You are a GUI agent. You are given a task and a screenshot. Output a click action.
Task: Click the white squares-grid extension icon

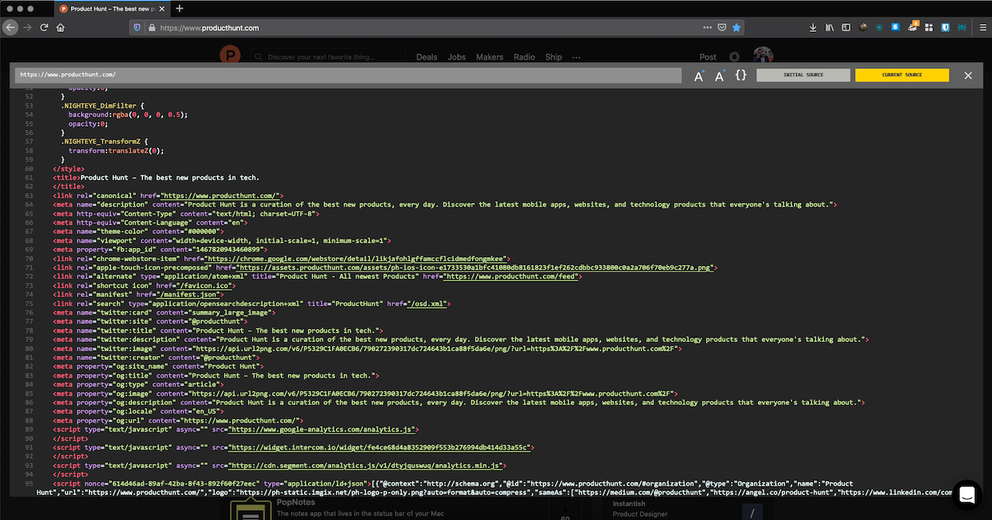coord(929,27)
